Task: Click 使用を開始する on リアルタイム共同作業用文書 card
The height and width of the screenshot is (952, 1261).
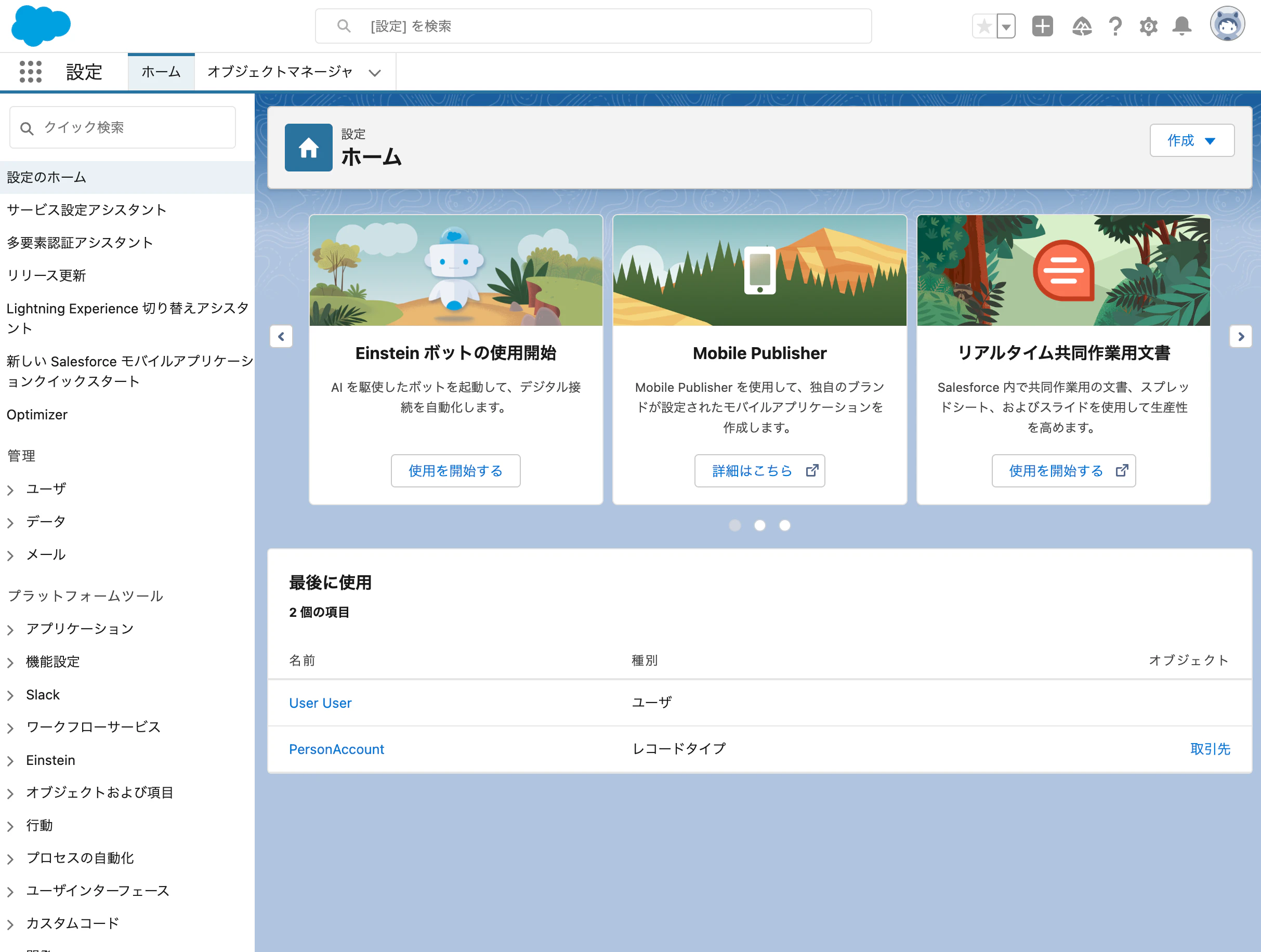Action: [x=1063, y=471]
